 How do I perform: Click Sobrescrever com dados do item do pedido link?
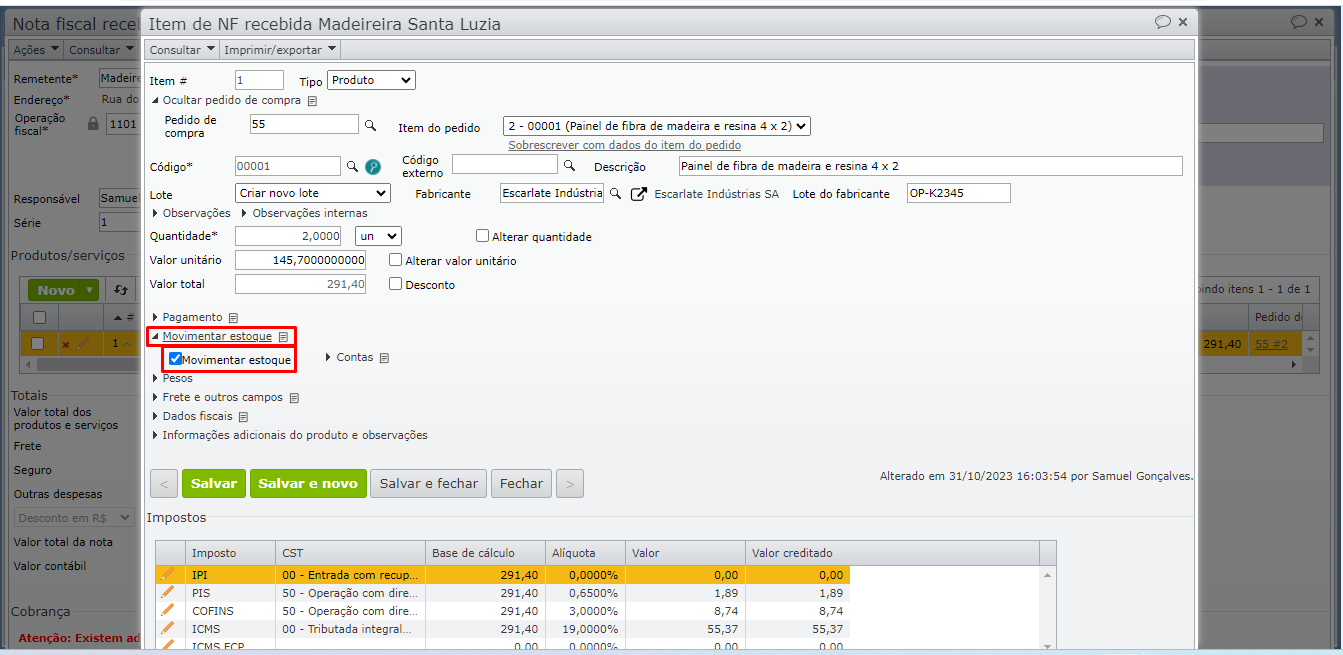pyautogui.click(x=625, y=145)
